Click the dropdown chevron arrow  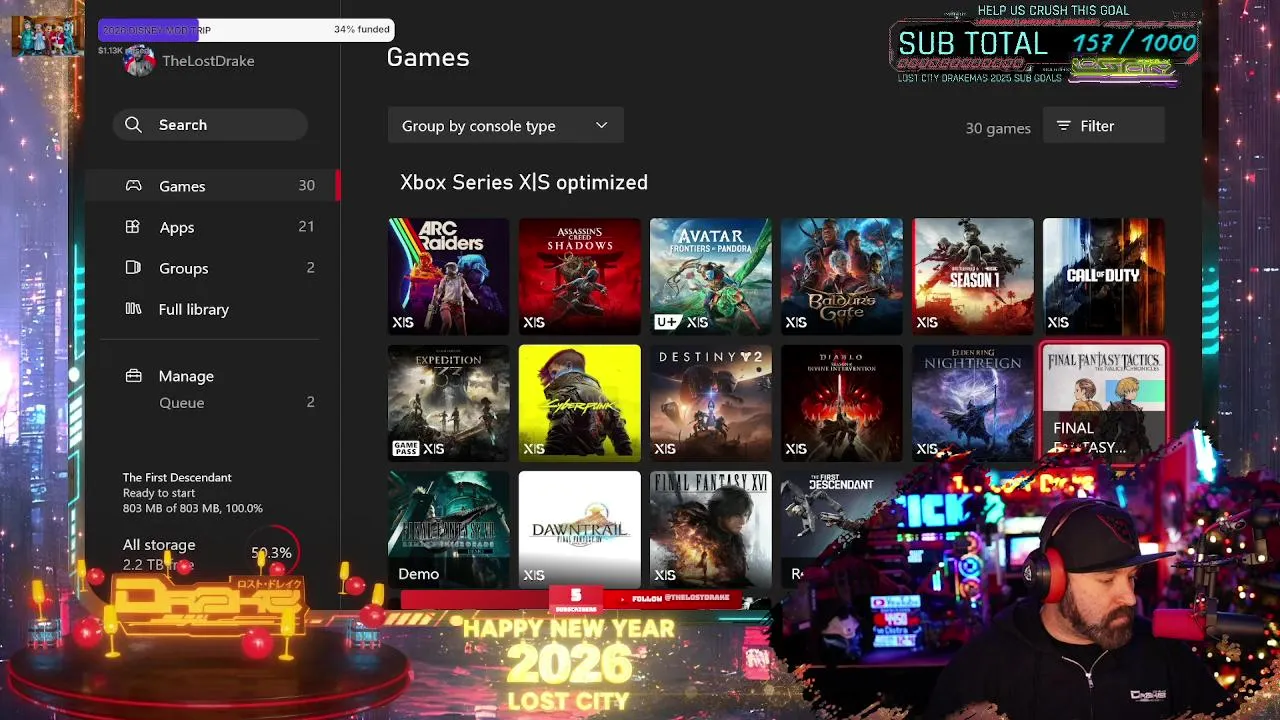(601, 126)
